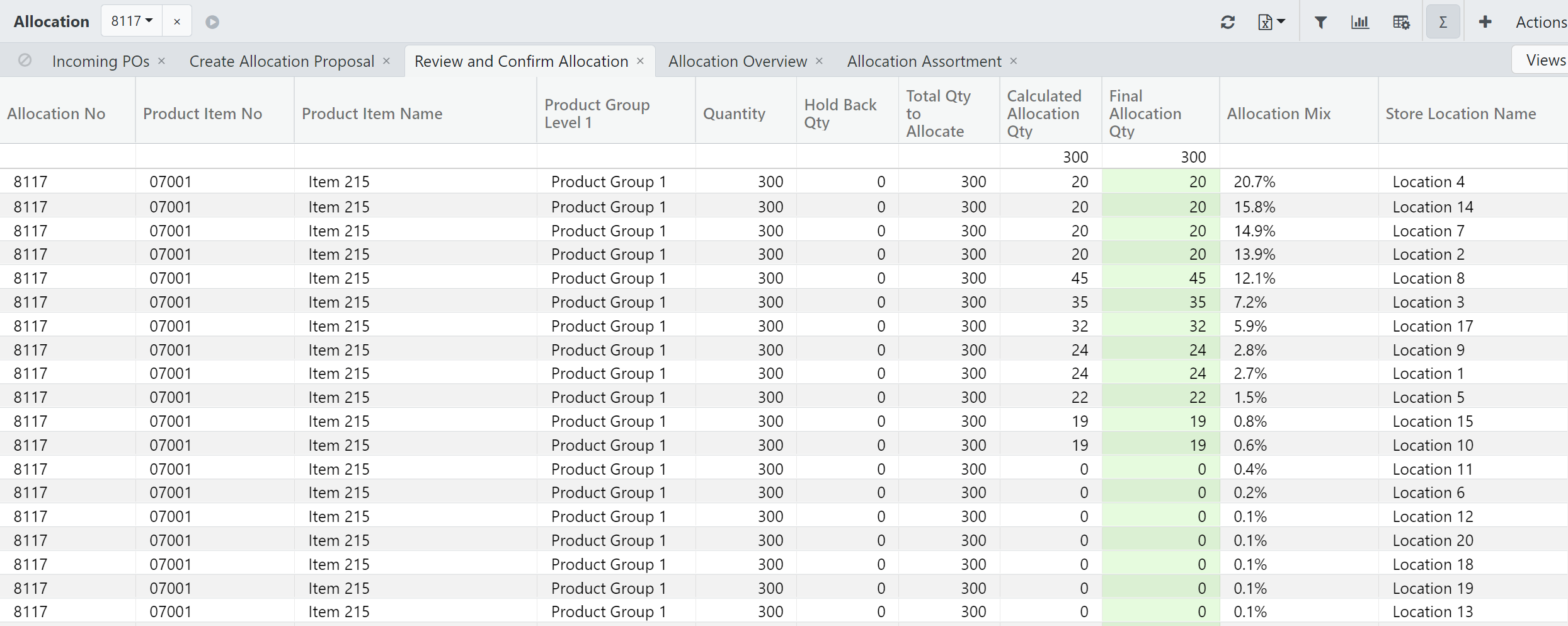The image size is (1568, 626).
Task: Open the filter funnel icon
Action: (1320, 22)
